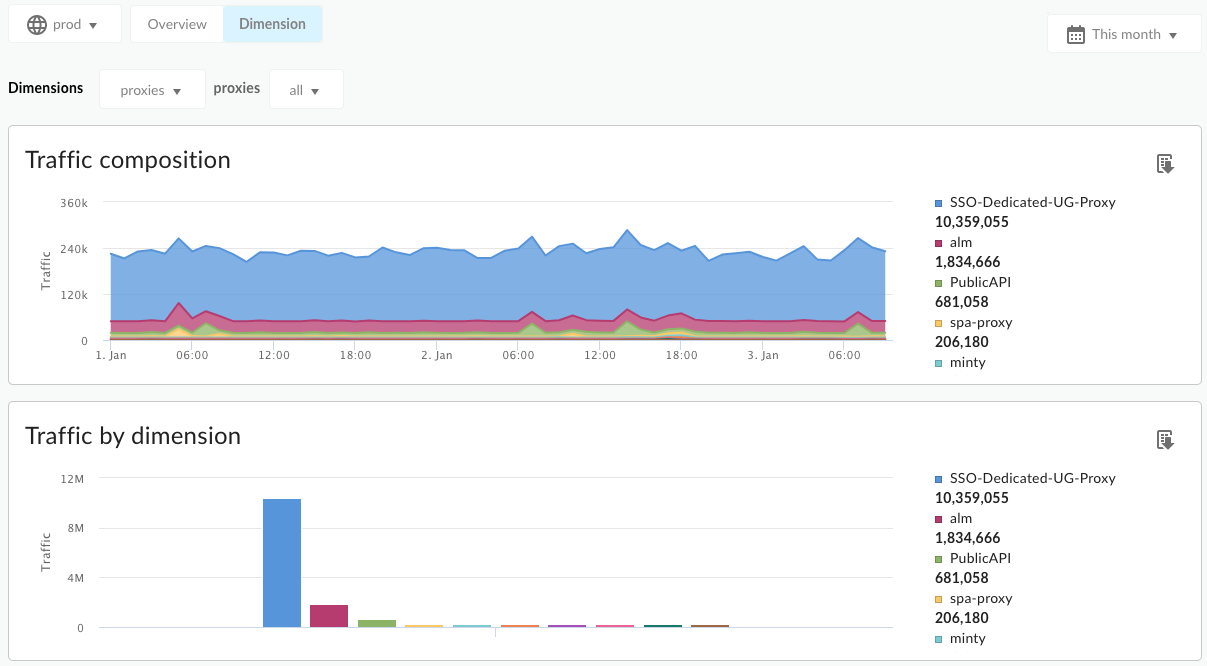Viewport: 1207px width, 666px height.
Task: Click orange spa-proxy legend marker
Action: 938,321
